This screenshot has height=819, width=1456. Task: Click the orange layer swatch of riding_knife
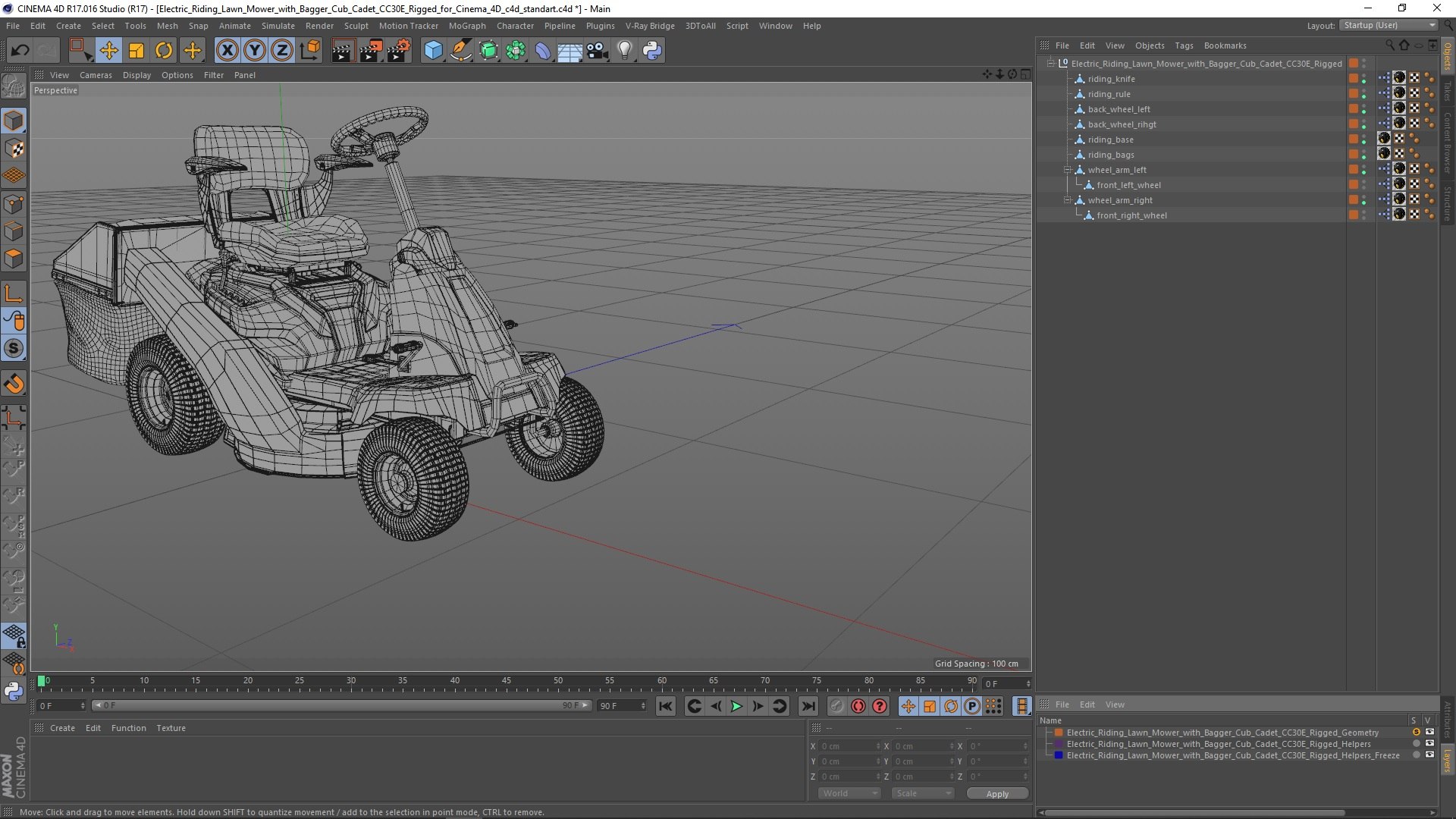(1353, 79)
